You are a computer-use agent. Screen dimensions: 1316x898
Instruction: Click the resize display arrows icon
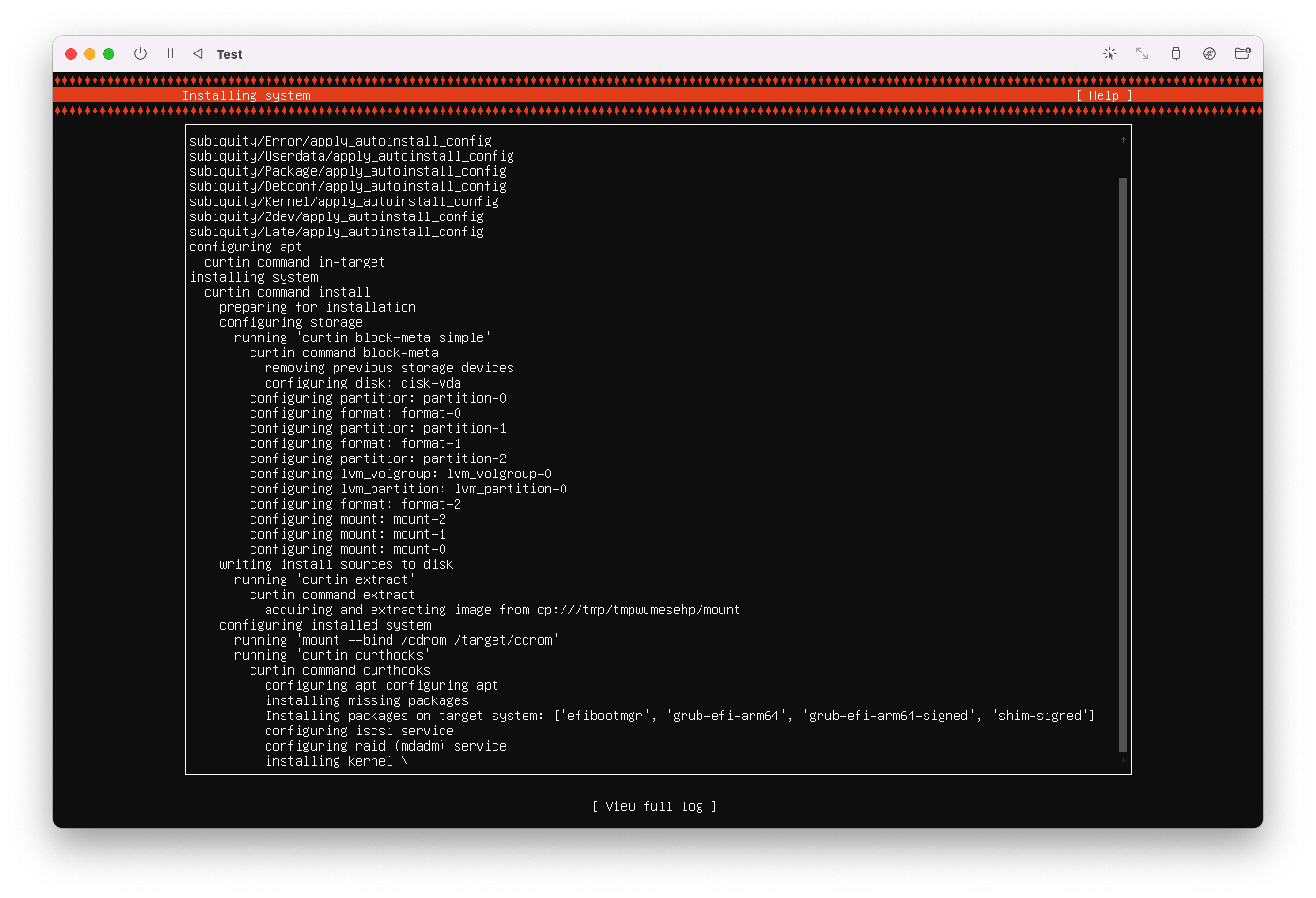(x=1142, y=54)
